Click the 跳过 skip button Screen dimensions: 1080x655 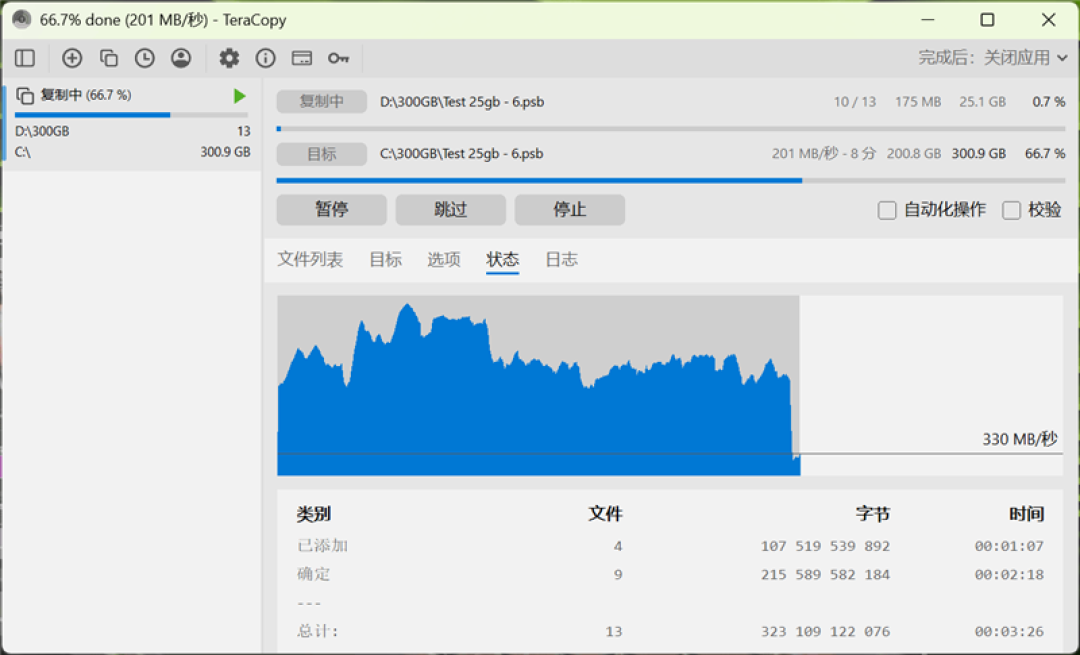click(x=450, y=209)
